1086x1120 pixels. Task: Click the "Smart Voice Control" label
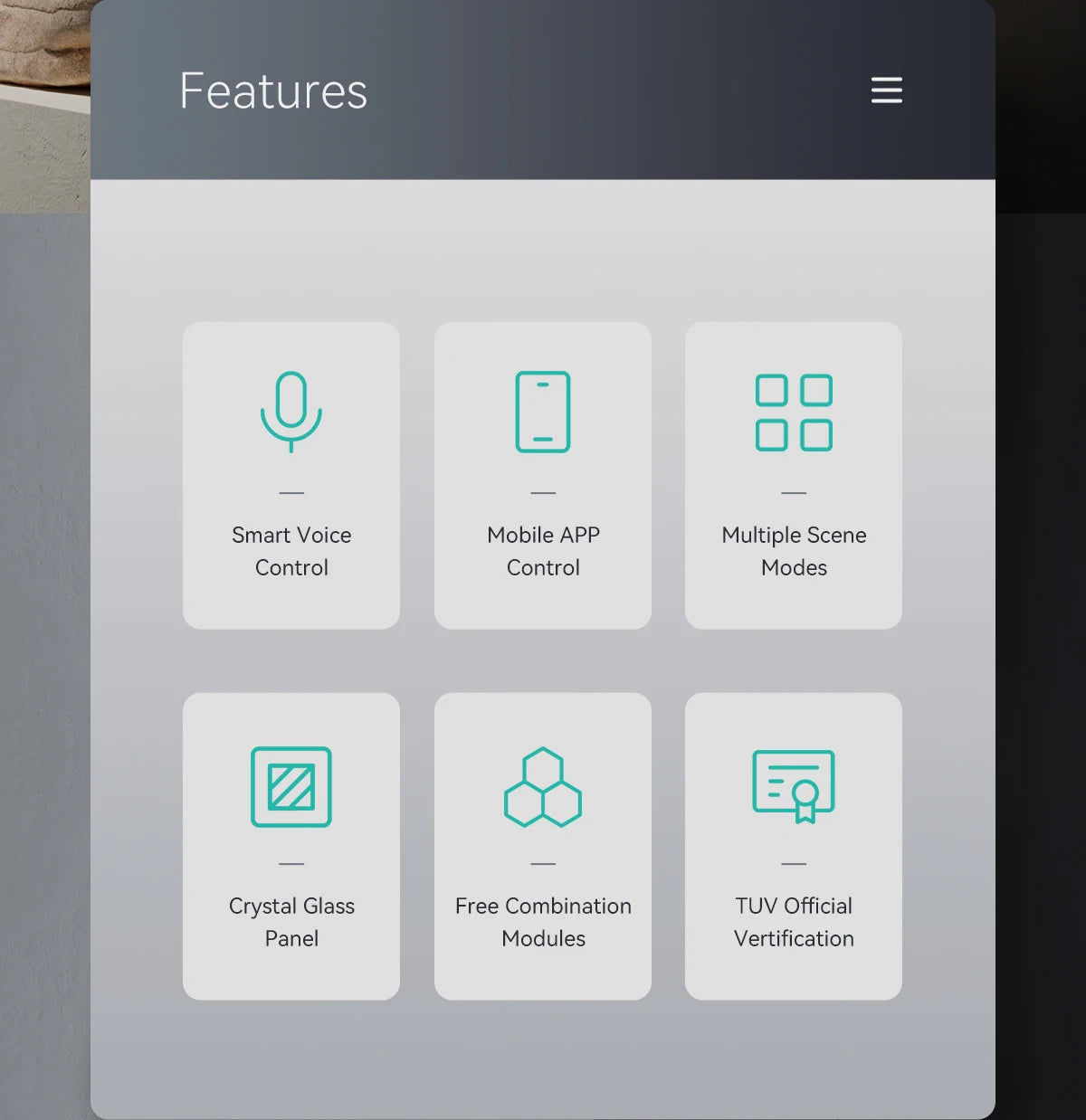pyautogui.click(x=291, y=551)
